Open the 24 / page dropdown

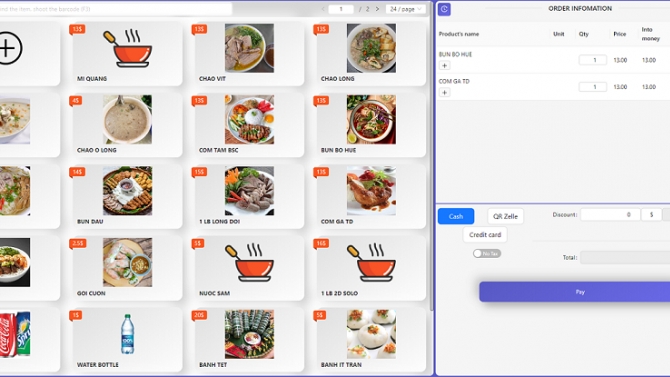point(406,9)
